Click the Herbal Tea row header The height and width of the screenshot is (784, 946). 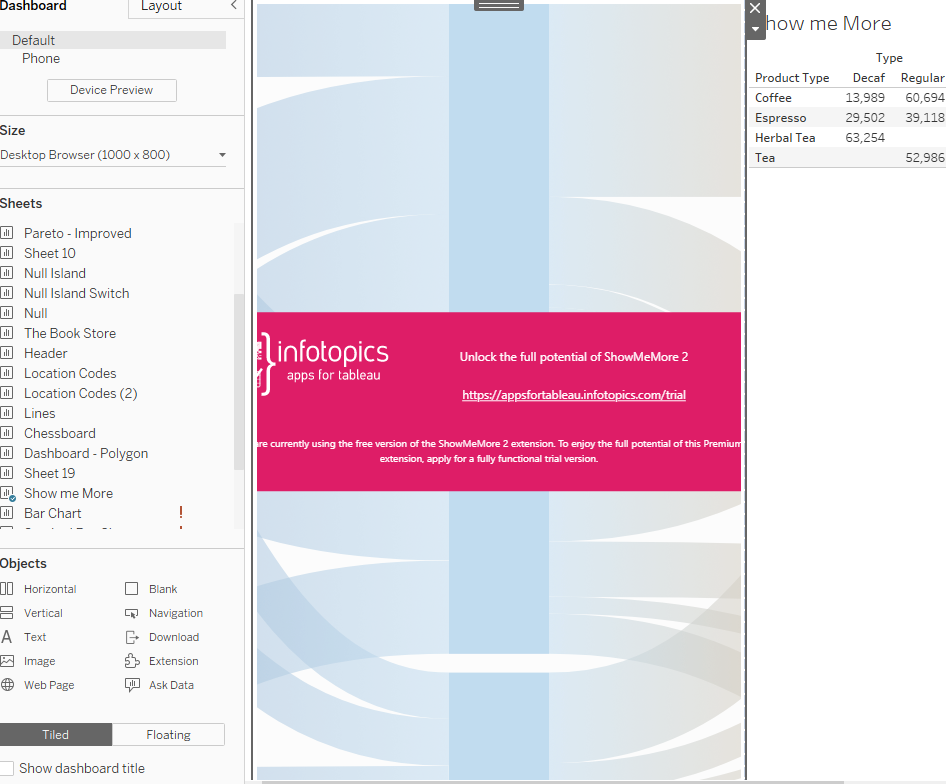(785, 138)
